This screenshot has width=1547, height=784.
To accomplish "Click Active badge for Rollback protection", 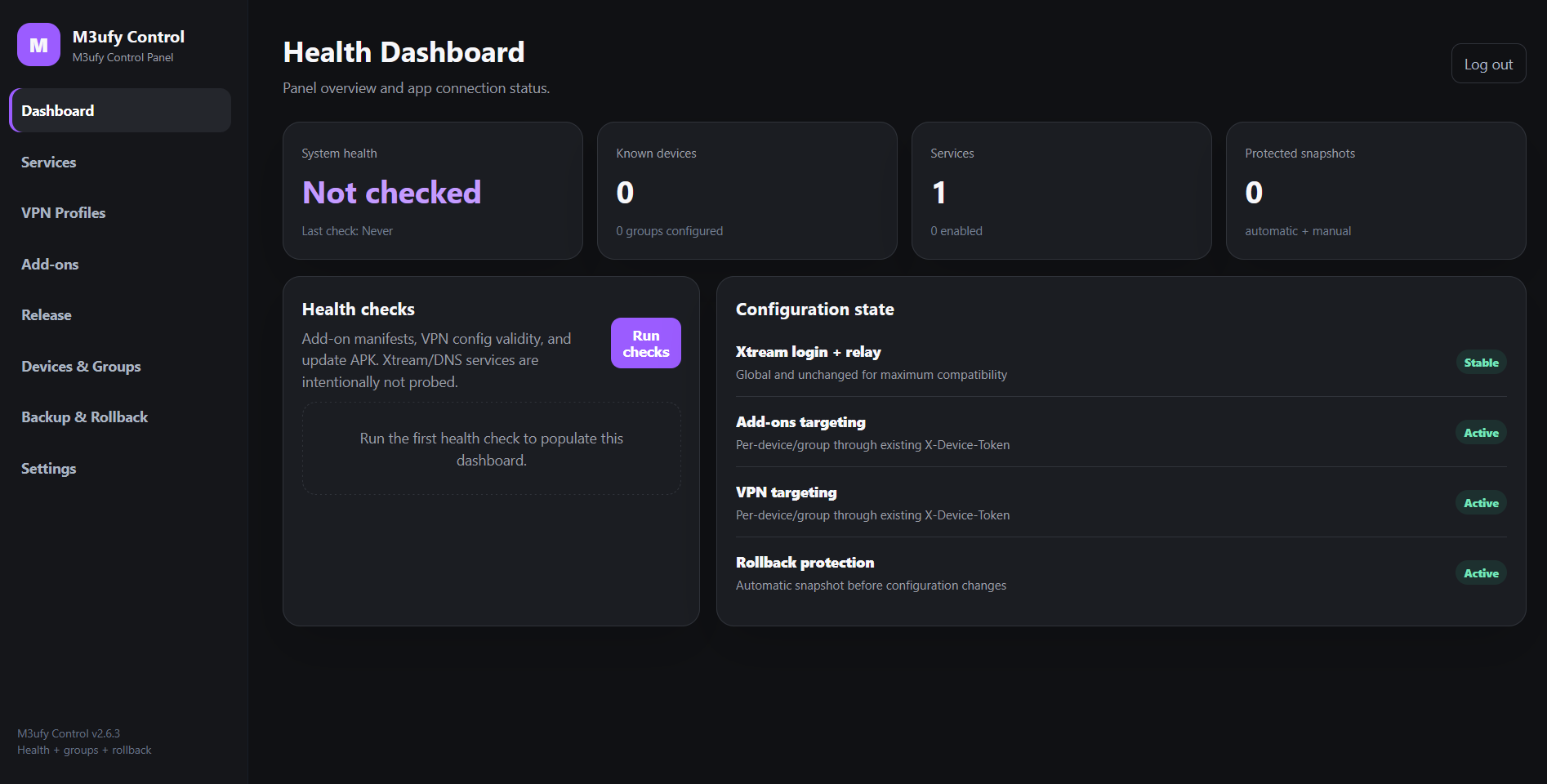I will coord(1481,572).
